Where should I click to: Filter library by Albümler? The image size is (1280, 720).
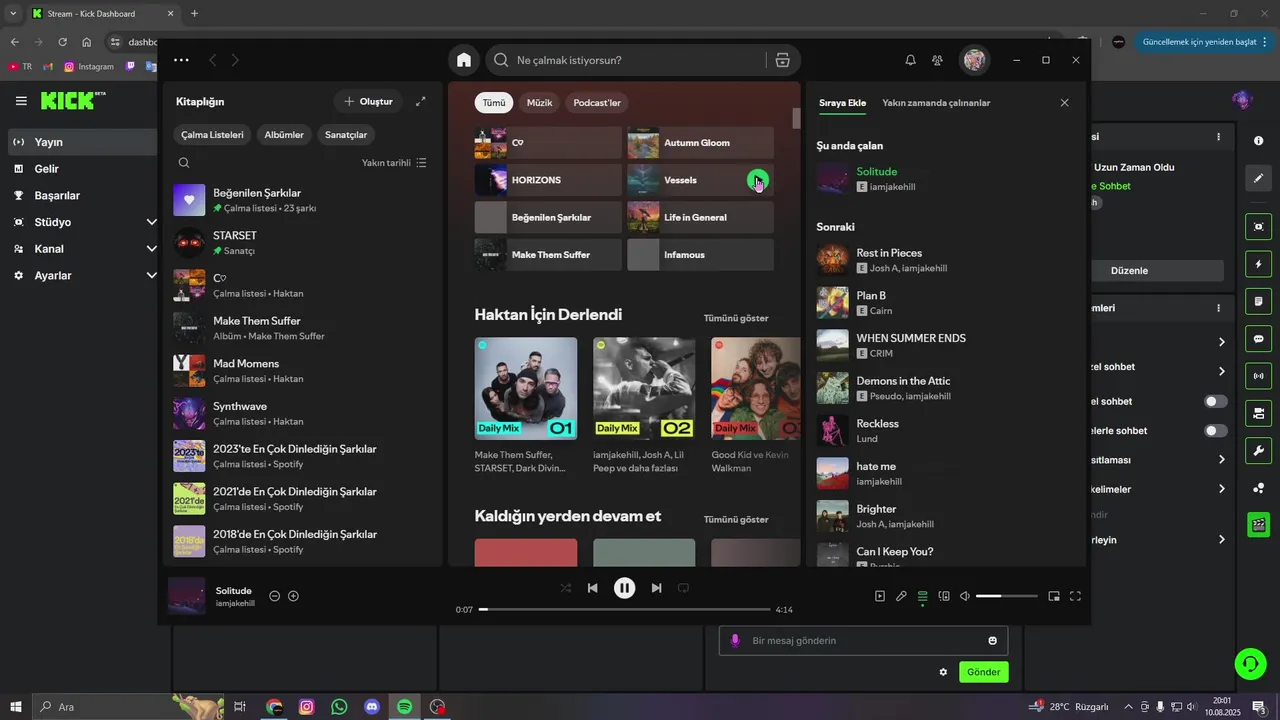coord(284,134)
